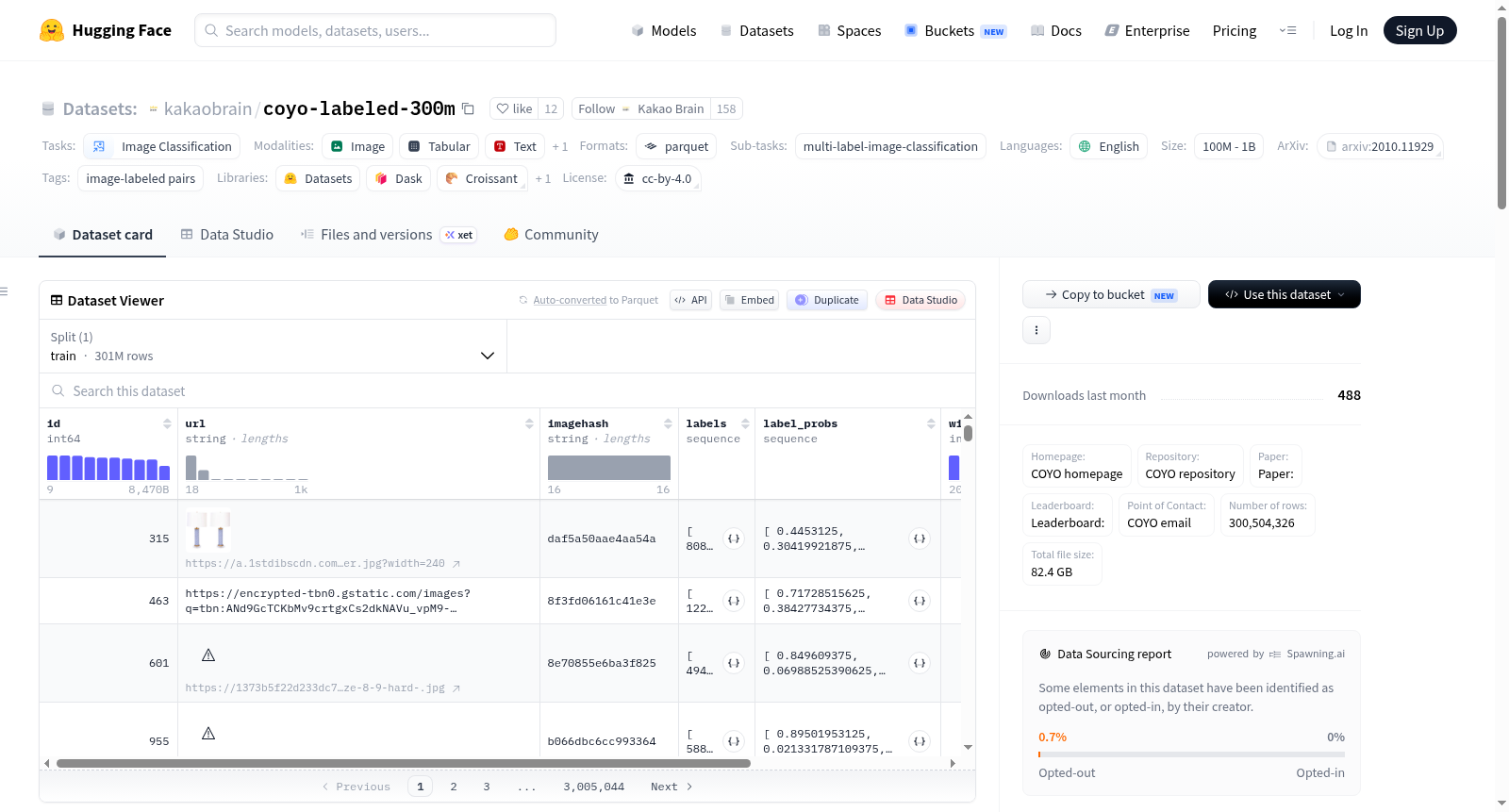The image size is (1509, 812).
Task: Click the Image Classification task tag
Action: tap(161, 146)
